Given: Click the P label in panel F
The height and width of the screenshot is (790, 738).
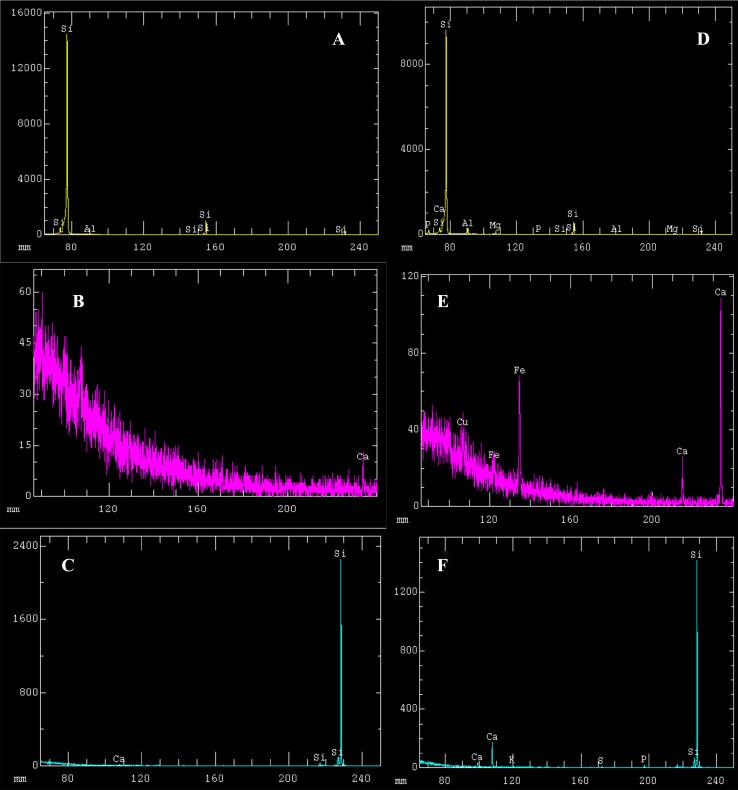Looking at the screenshot, I should click(x=643, y=759).
